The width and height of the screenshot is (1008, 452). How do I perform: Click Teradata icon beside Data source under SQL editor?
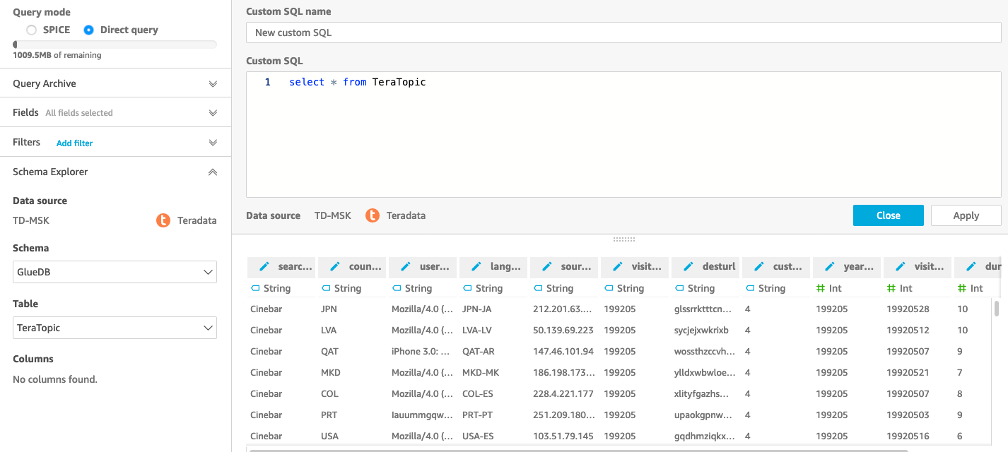click(372, 215)
